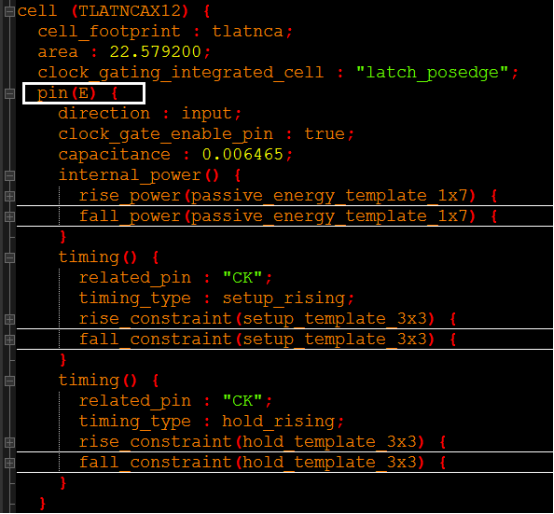Image resolution: width=554 pixels, height=514 pixels.
Task: Click the closing brace after fall_constraint(hold_template_3x3)
Action: tap(63, 483)
